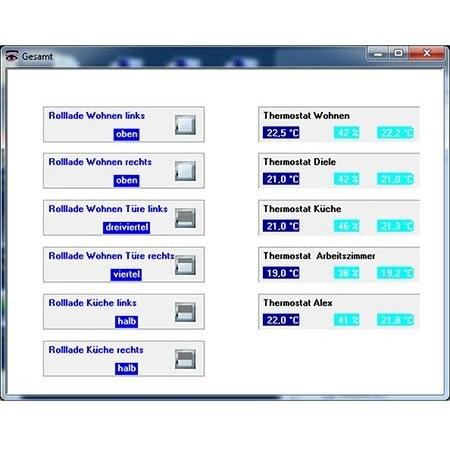Click the 22,0 °C setpoint of Thermostat Alex

(281, 320)
